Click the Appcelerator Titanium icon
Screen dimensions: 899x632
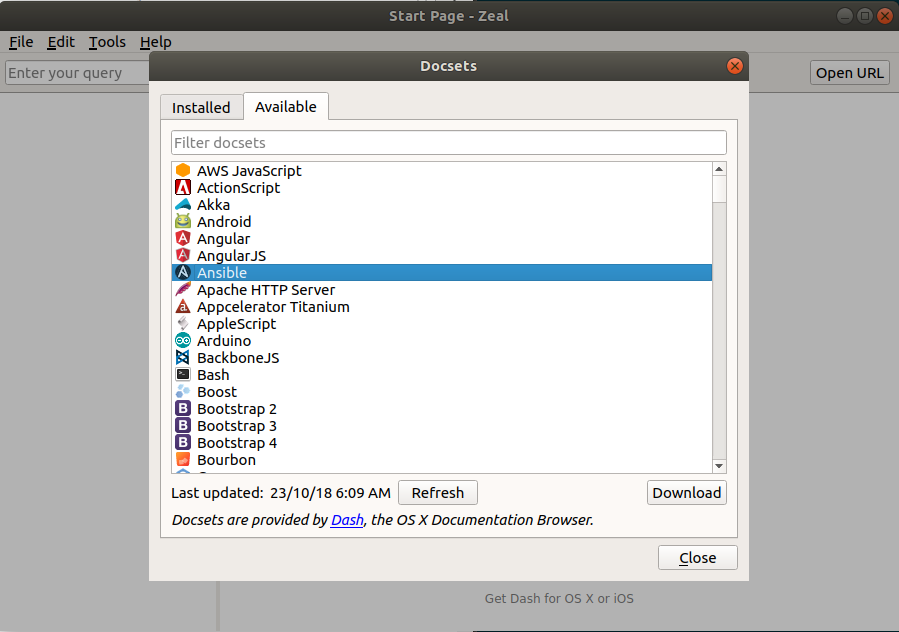[x=183, y=306]
